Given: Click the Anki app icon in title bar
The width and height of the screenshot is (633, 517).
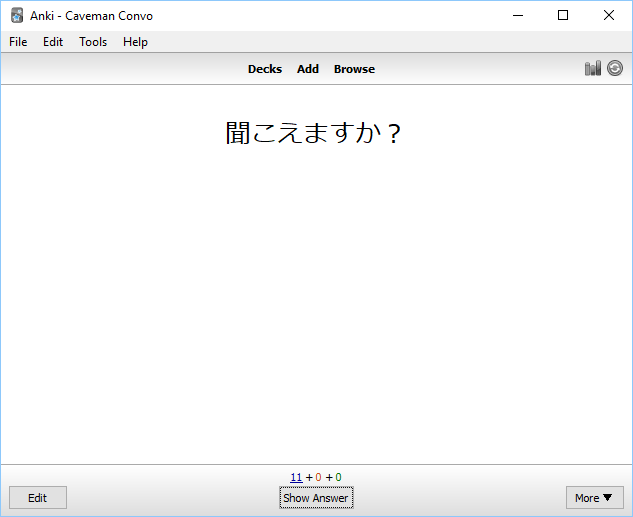Looking at the screenshot, I should (17, 15).
